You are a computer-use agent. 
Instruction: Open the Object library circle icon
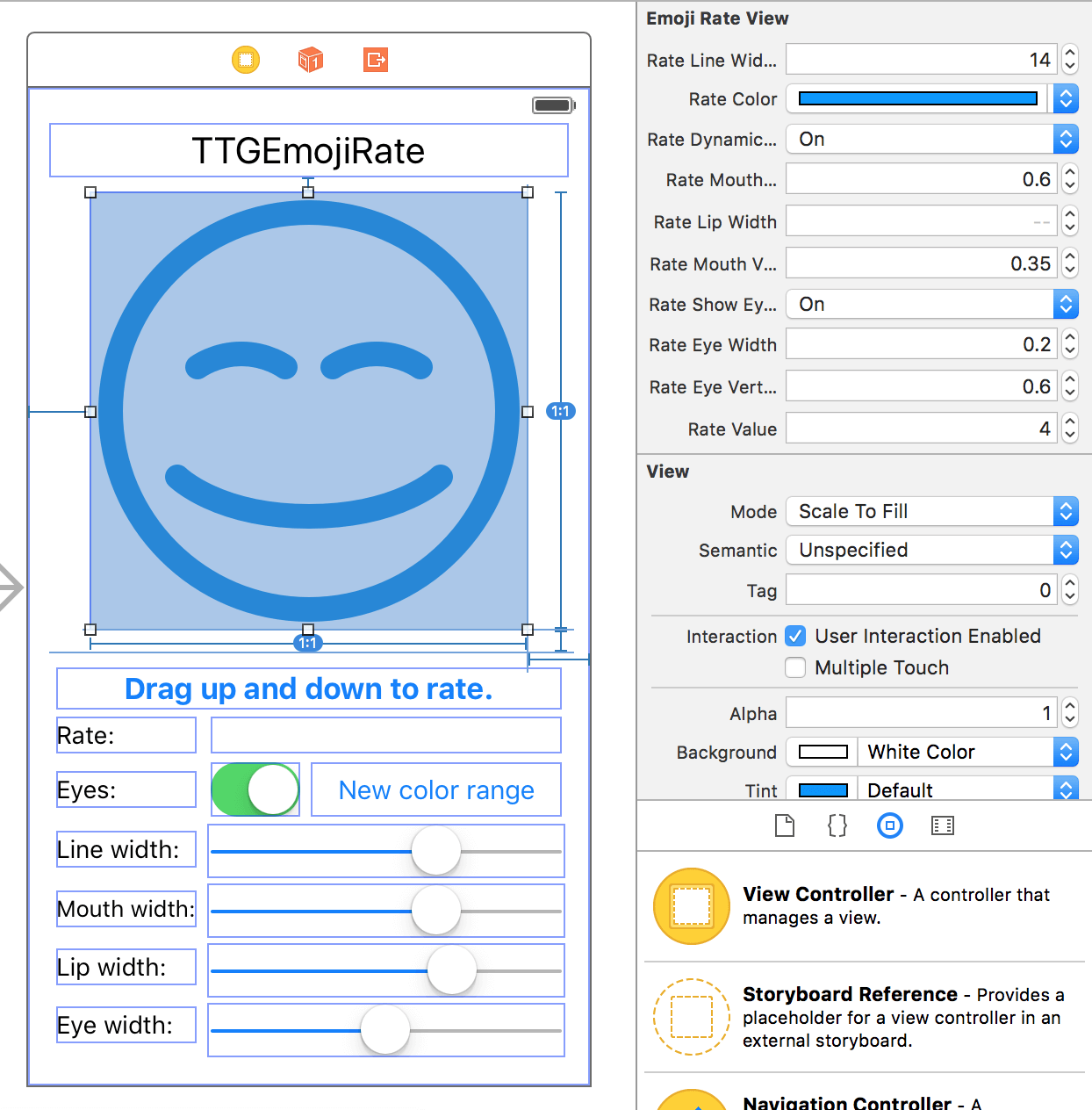click(890, 825)
